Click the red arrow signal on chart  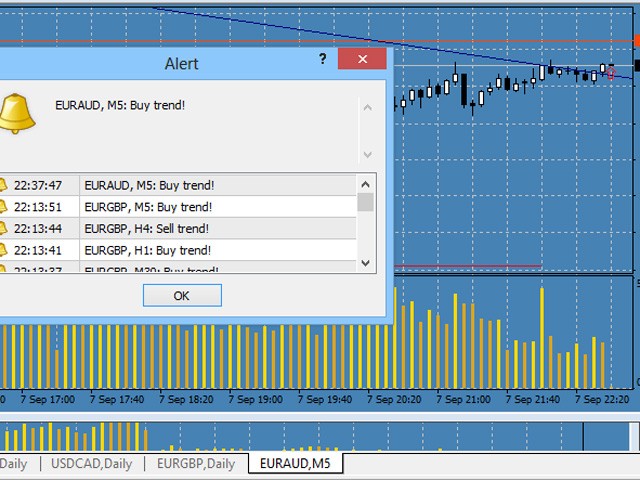point(611,73)
